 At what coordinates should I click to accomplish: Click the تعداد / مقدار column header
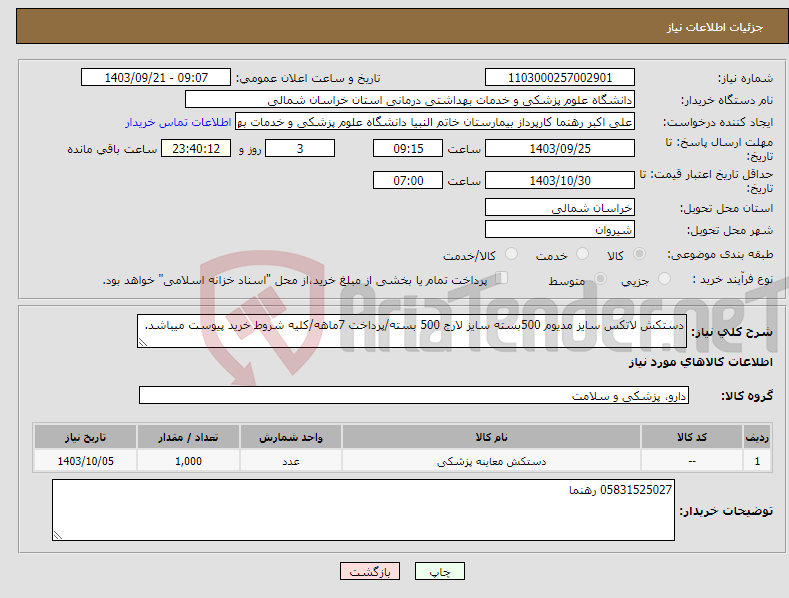coord(188,437)
